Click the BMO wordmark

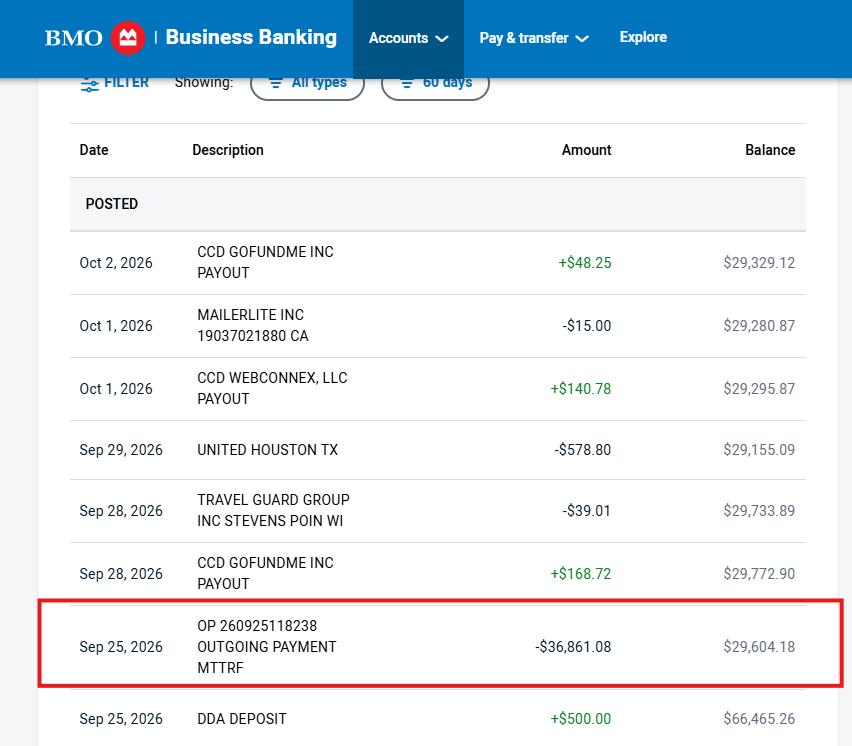(x=73, y=38)
